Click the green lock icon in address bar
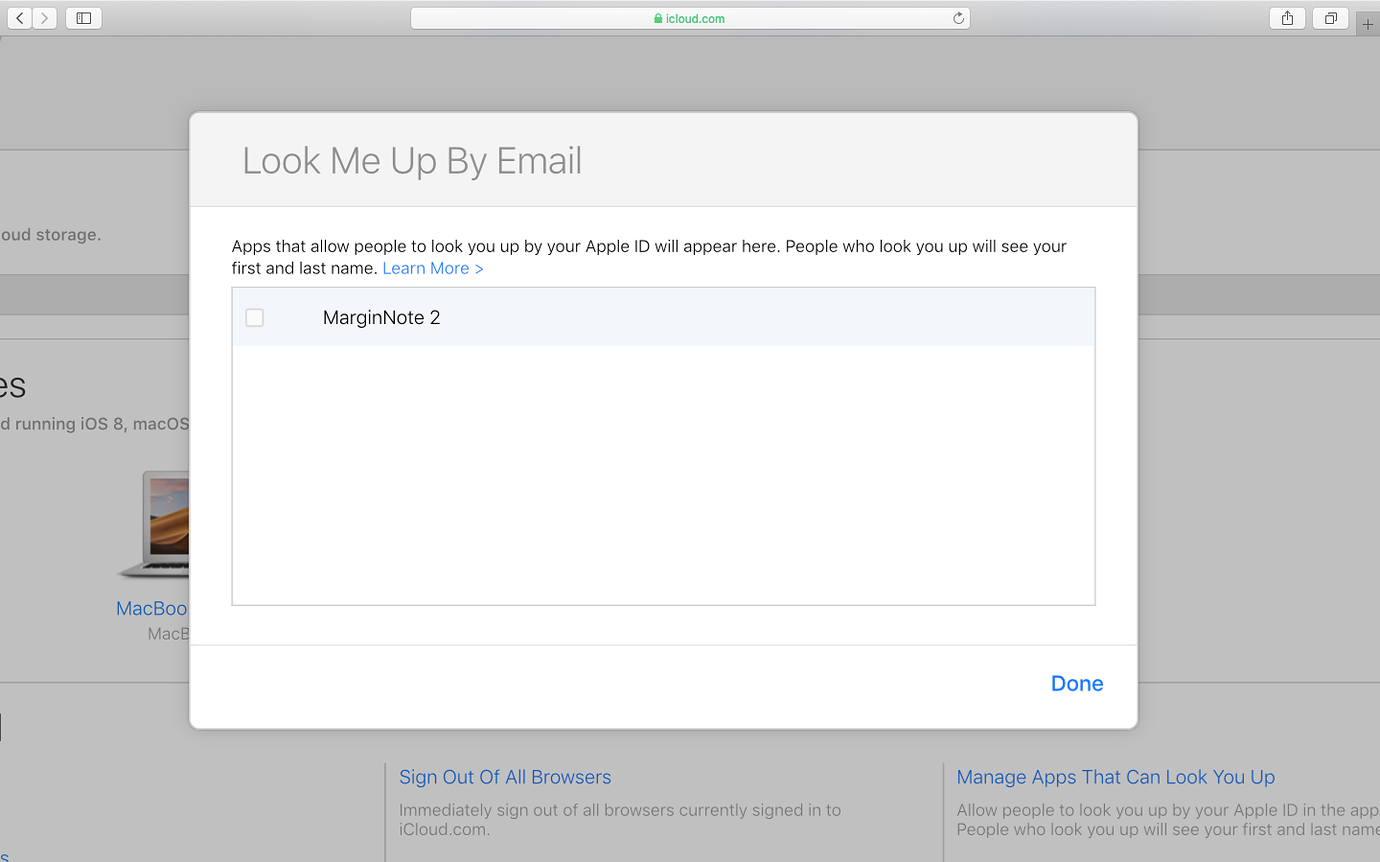Screen dimensions: 1380x862 (658, 18)
